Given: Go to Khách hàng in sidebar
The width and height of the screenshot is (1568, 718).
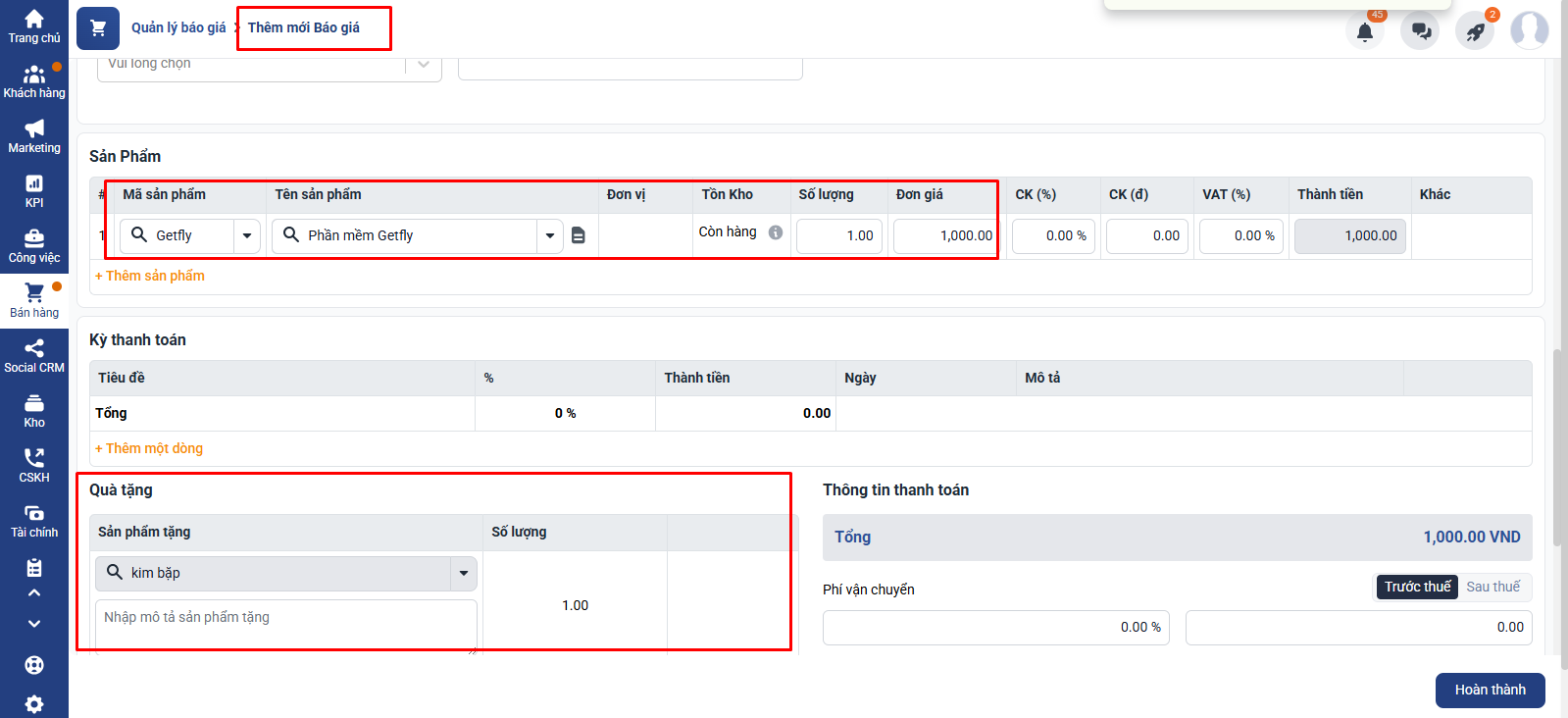Looking at the screenshot, I should click(x=34, y=81).
